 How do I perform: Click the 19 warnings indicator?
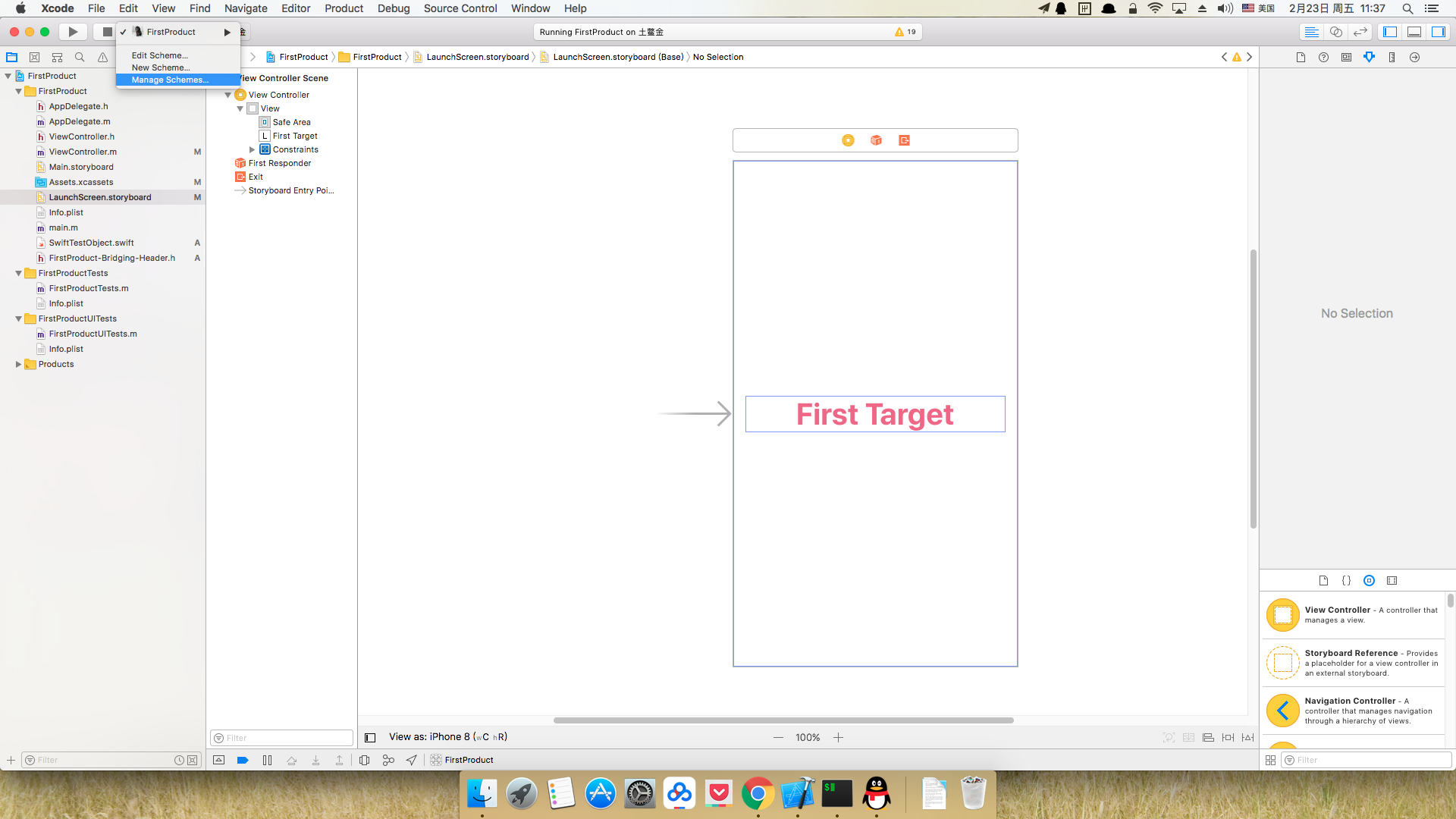[x=905, y=32]
